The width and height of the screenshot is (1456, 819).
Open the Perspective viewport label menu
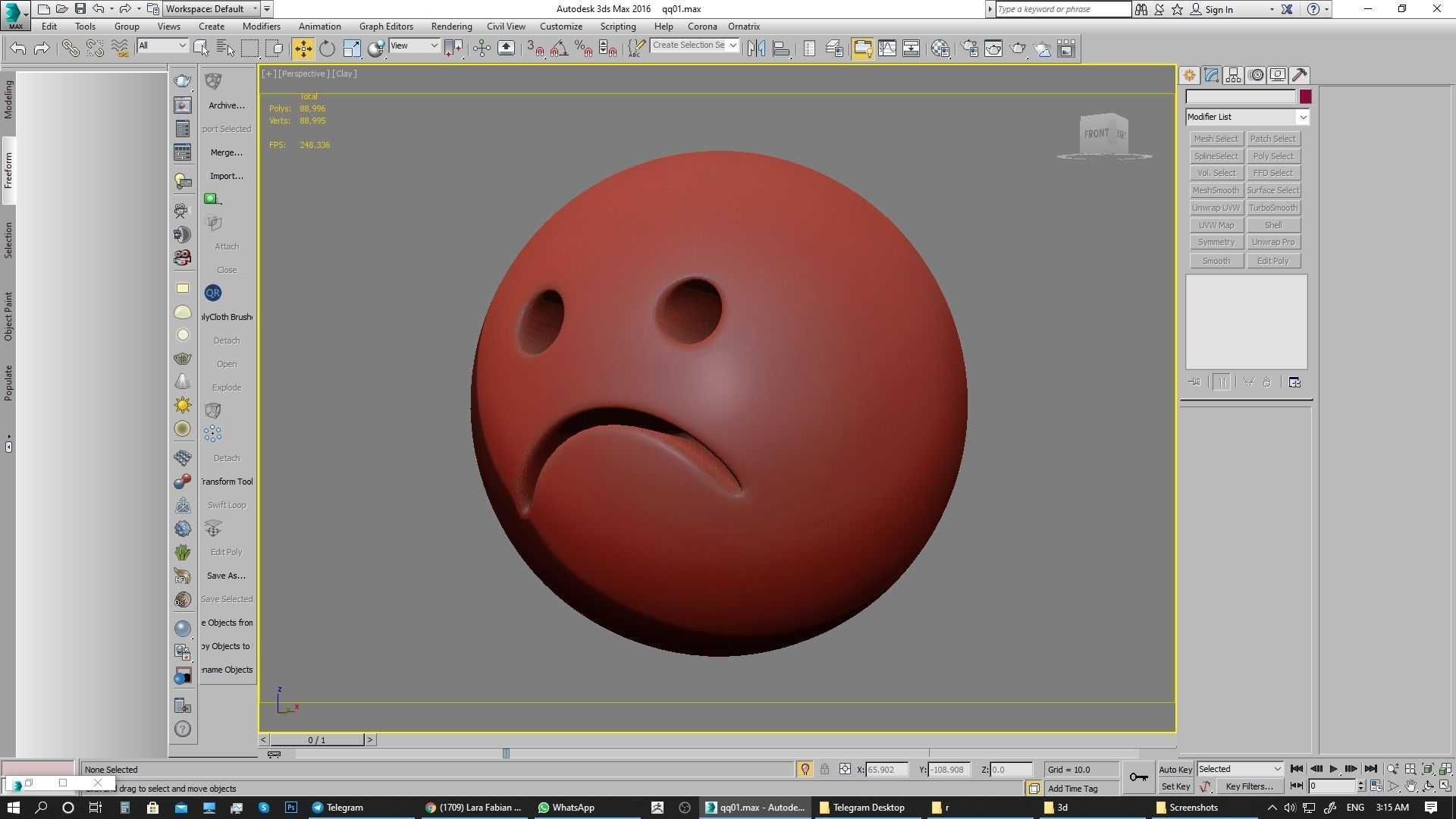[303, 74]
